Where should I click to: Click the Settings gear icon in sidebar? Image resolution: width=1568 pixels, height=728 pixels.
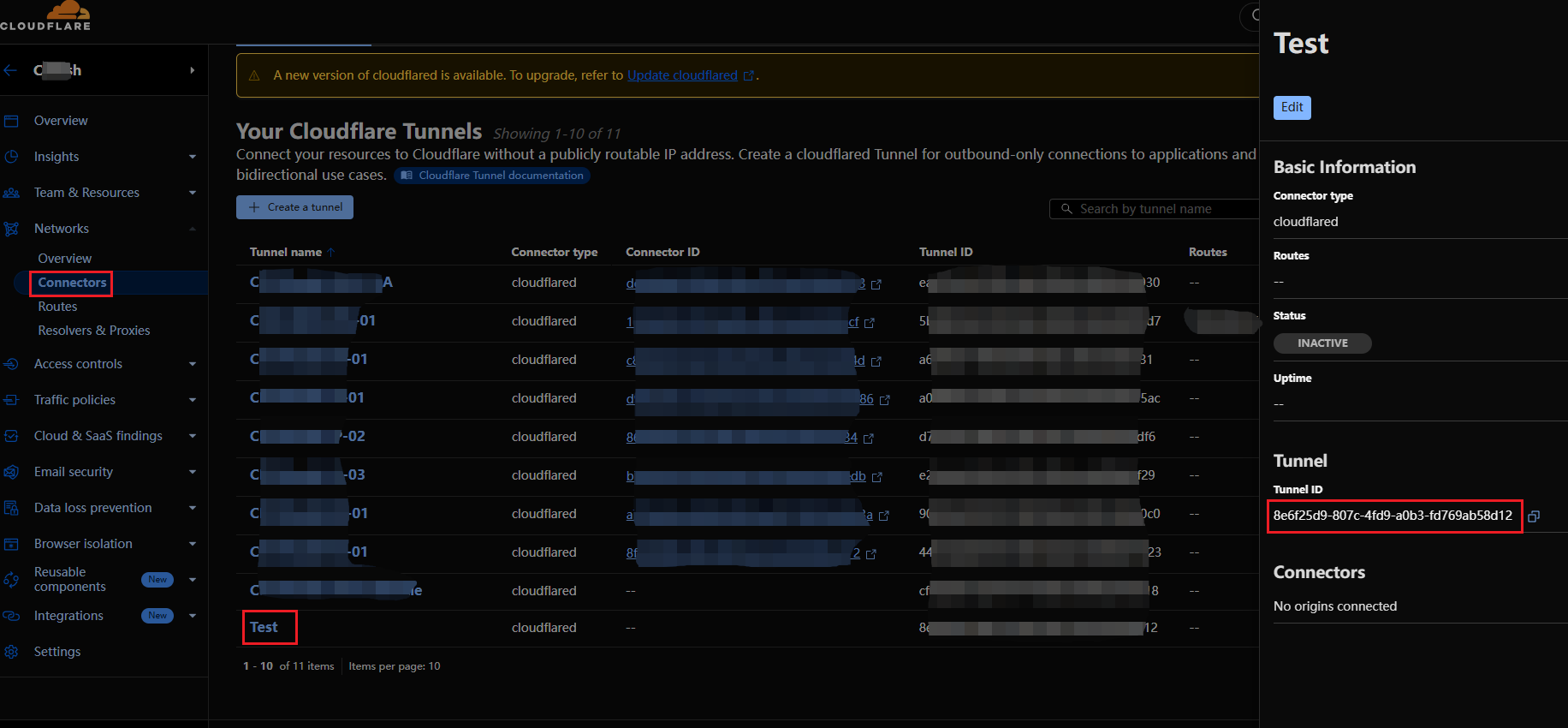(11, 652)
